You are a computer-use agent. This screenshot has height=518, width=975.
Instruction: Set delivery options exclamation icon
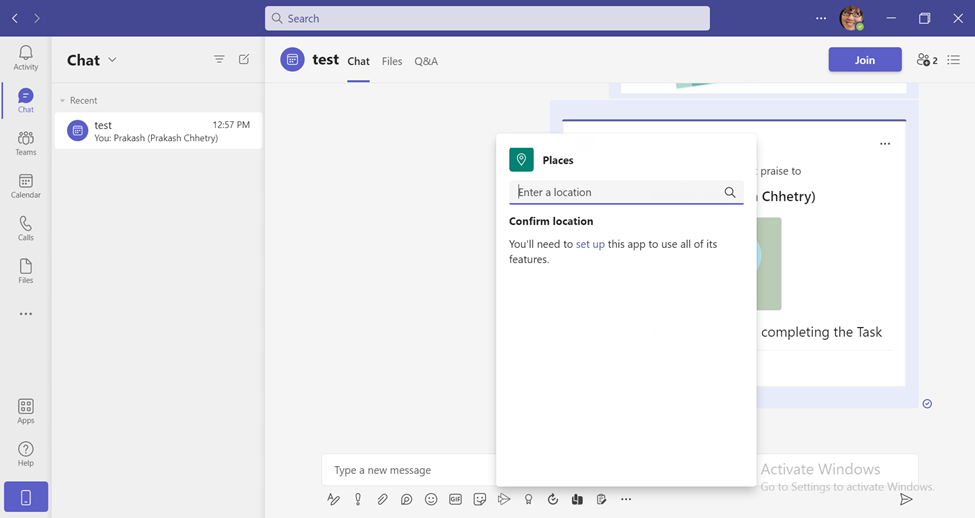358,499
